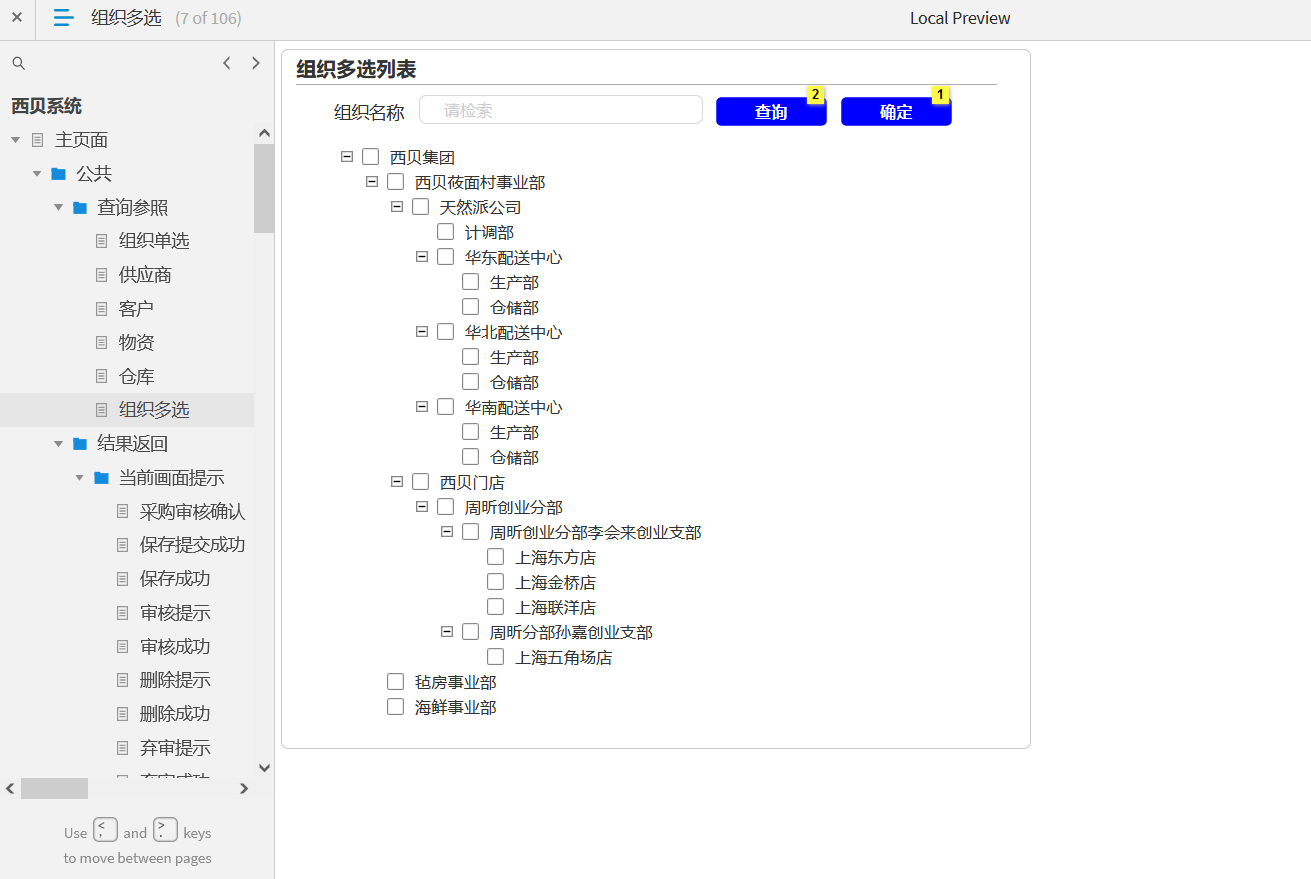Collapse the 西贝莜面村事业部 node
The image size is (1311, 879).
click(372, 181)
